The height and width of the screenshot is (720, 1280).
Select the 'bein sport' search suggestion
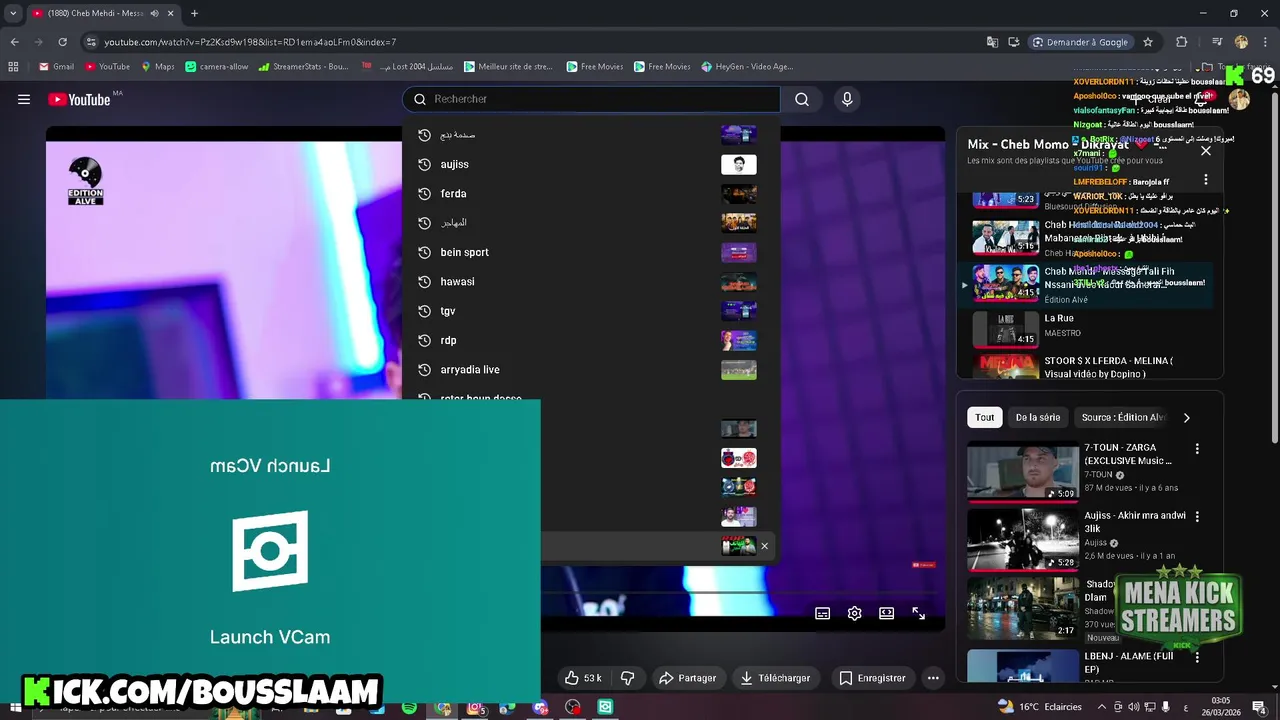(x=590, y=252)
